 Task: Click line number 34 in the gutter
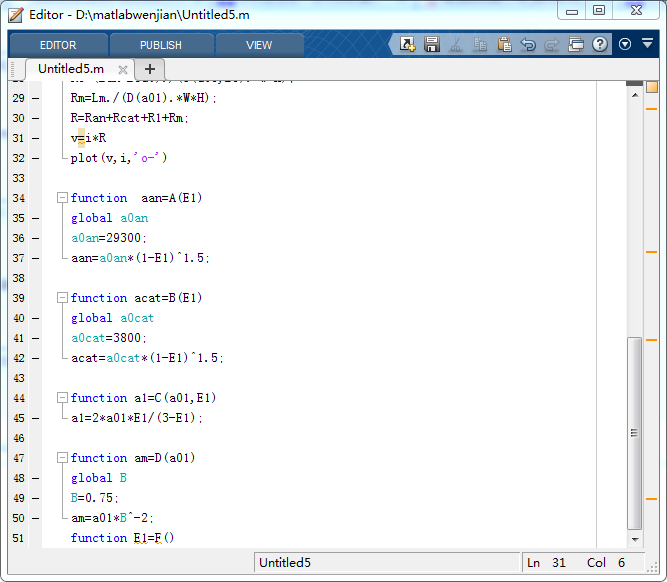18,198
